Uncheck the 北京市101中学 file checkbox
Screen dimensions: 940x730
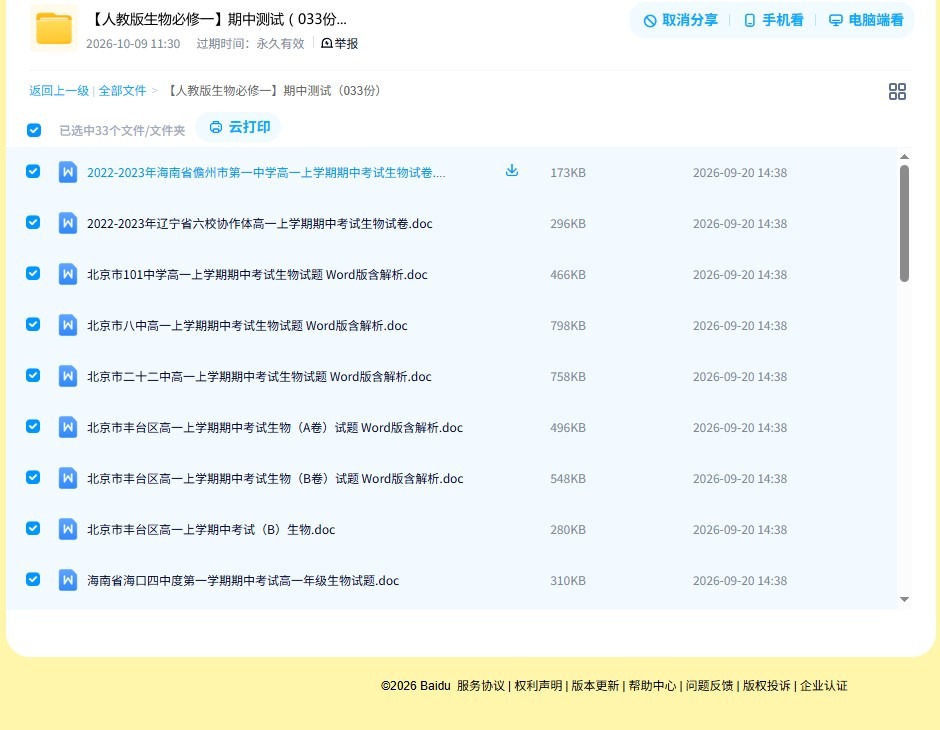point(33,273)
